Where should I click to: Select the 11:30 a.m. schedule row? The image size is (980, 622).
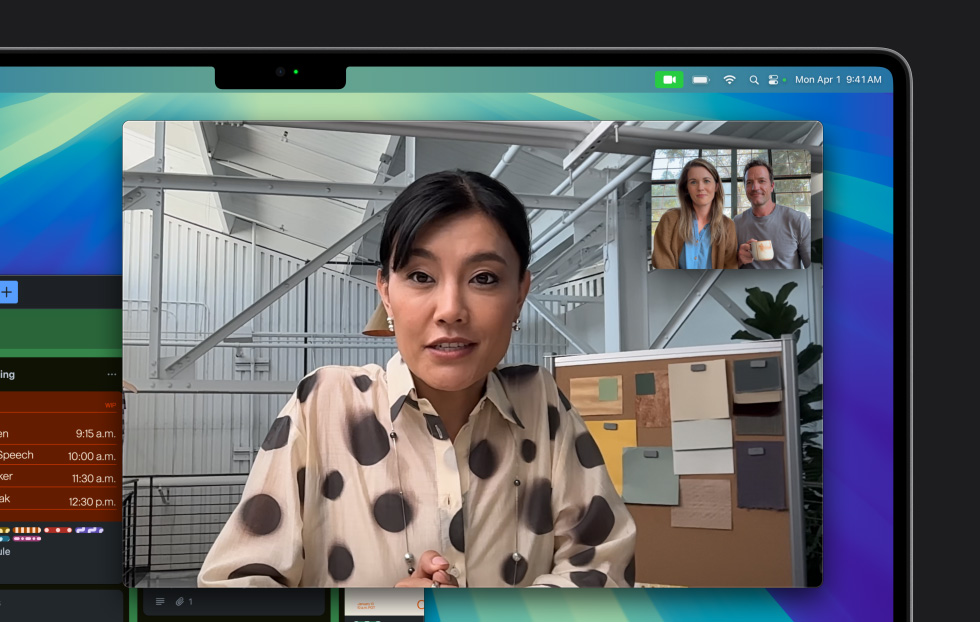(x=60, y=478)
